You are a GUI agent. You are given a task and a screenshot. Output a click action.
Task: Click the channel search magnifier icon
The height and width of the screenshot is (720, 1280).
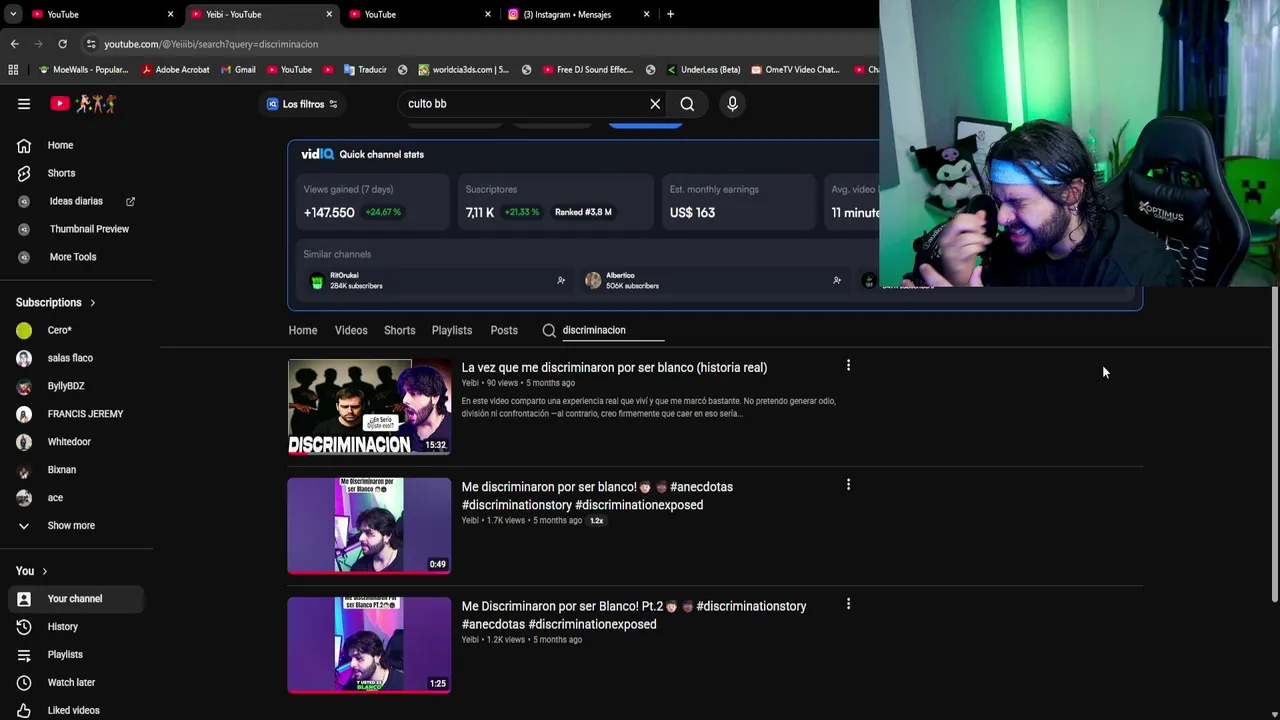pyautogui.click(x=549, y=330)
